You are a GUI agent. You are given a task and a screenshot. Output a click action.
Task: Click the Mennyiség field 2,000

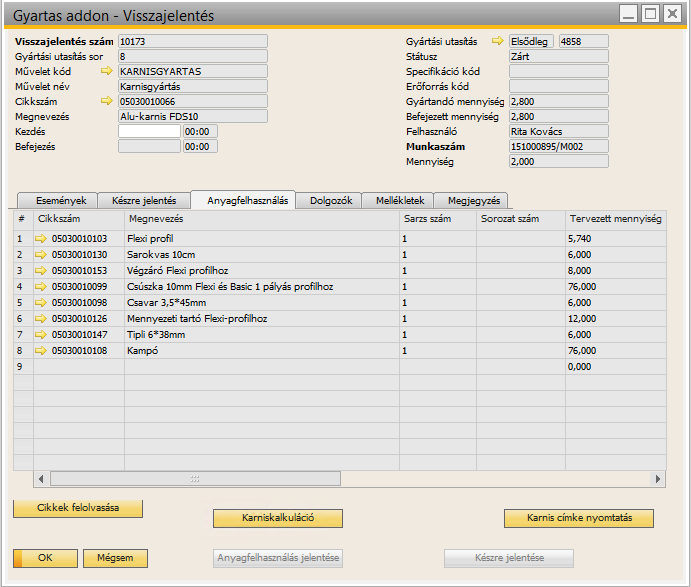pyautogui.click(x=559, y=161)
